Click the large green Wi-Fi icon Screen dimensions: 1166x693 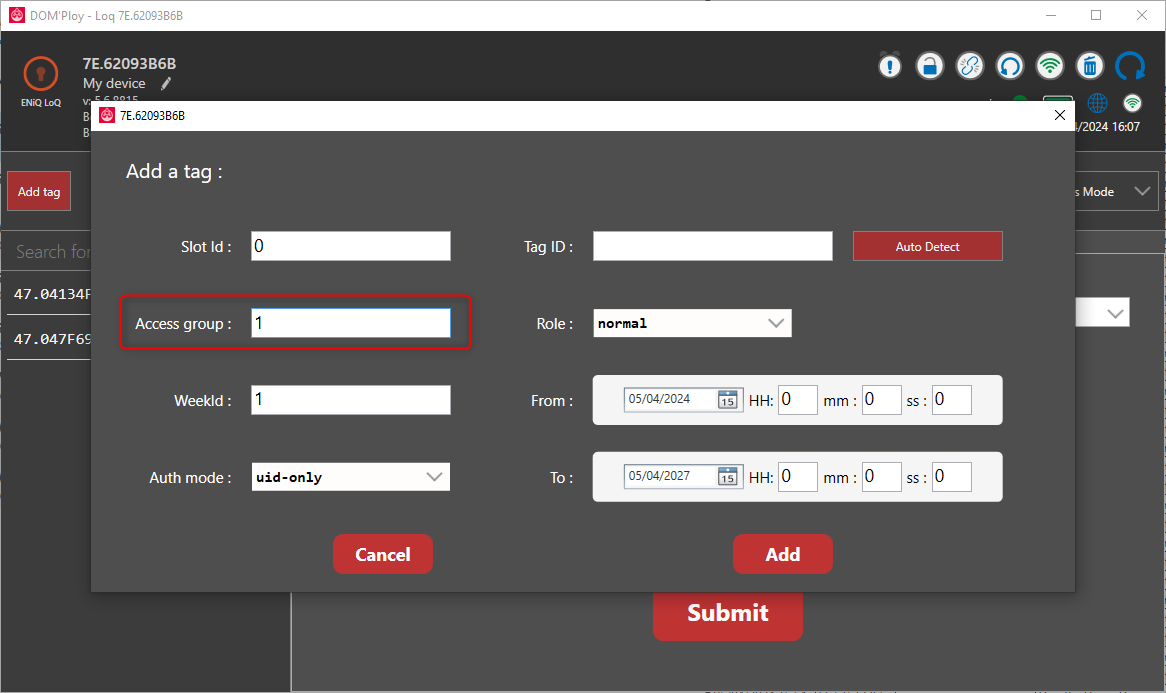pos(1050,66)
